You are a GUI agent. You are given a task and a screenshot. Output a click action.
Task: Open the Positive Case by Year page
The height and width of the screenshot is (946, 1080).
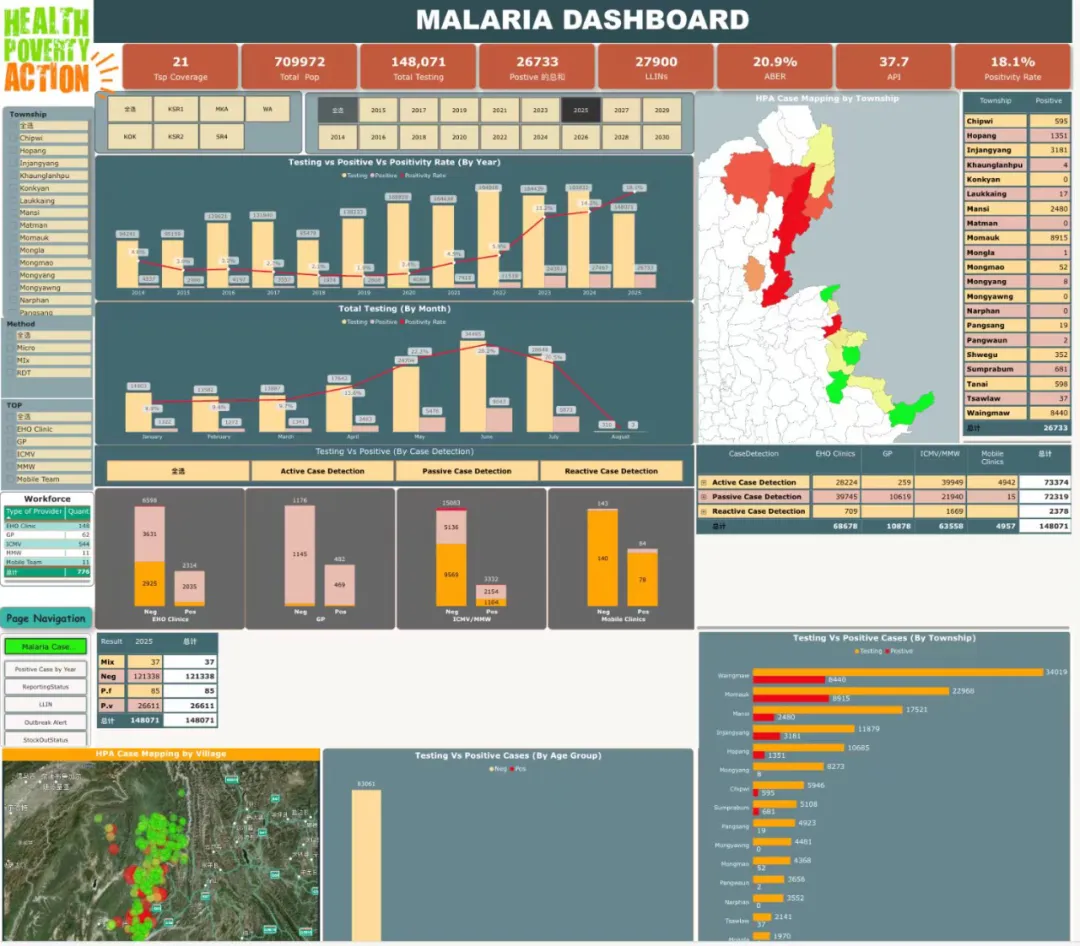[x=45, y=669]
